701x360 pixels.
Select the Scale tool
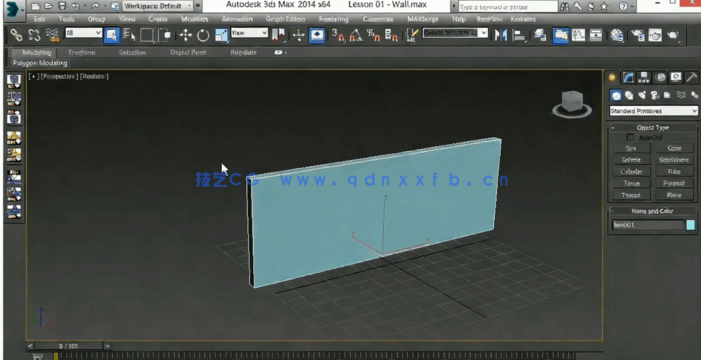pyautogui.click(x=221, y=35)
